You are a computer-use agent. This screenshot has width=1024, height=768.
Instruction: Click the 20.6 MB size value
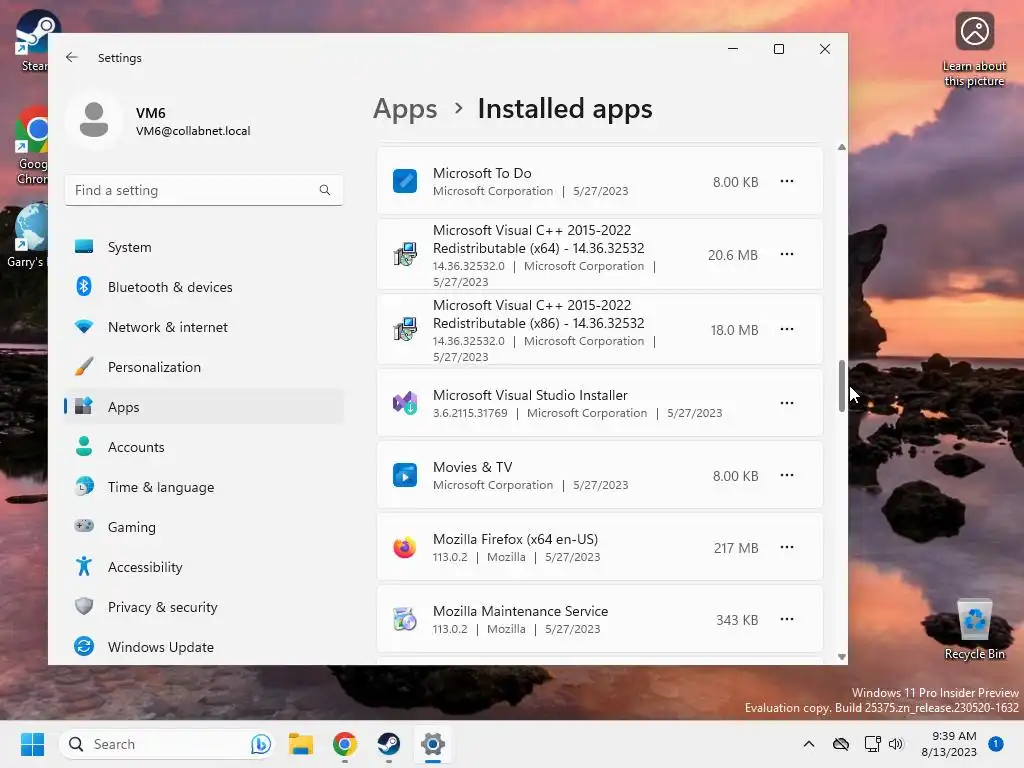point(733,255)
